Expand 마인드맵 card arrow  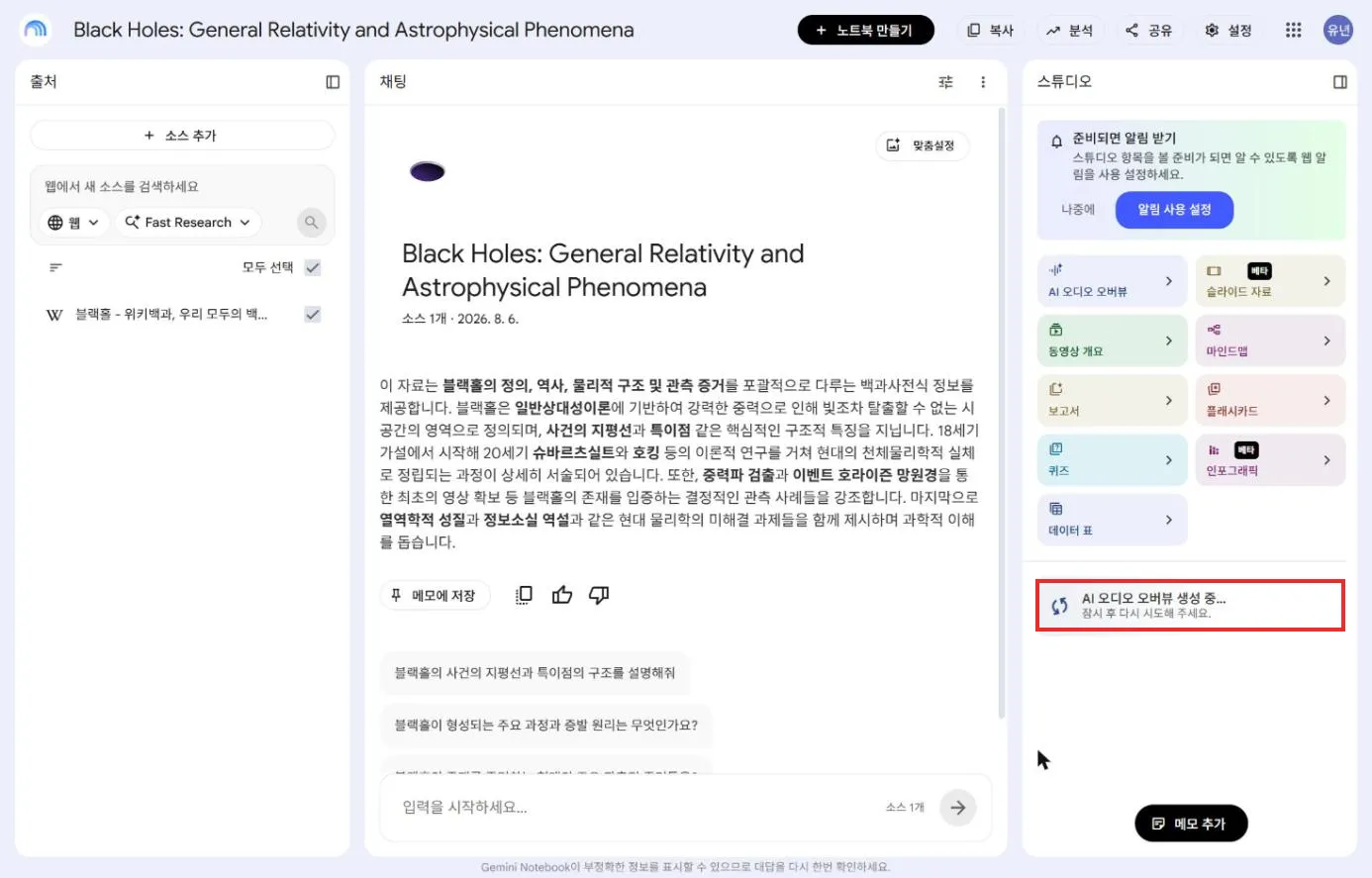1327,341
